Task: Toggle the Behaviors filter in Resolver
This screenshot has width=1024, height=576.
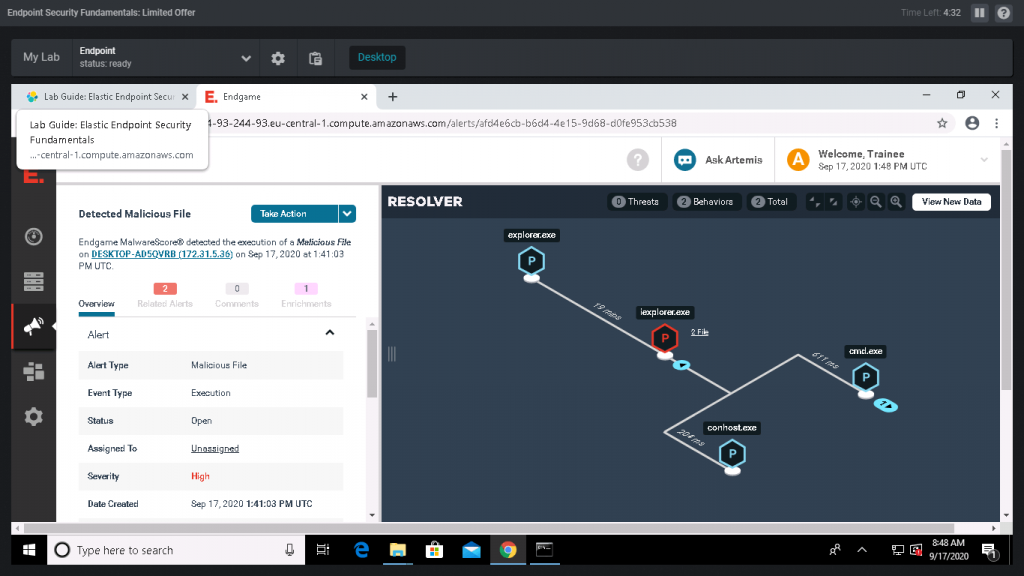Action: (706, 202)
